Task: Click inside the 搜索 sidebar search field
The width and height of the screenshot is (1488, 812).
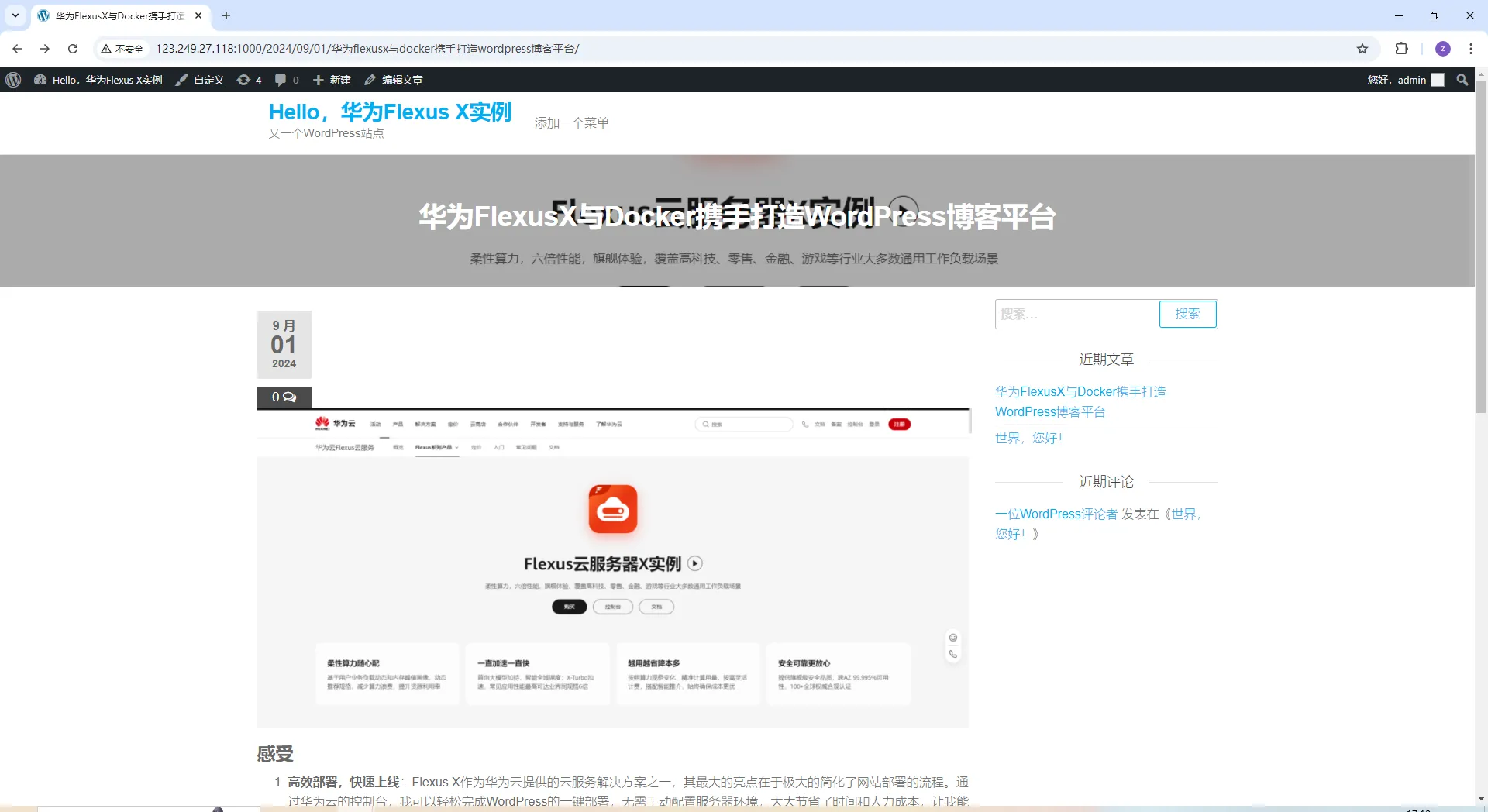Action: click(1077, 314)
